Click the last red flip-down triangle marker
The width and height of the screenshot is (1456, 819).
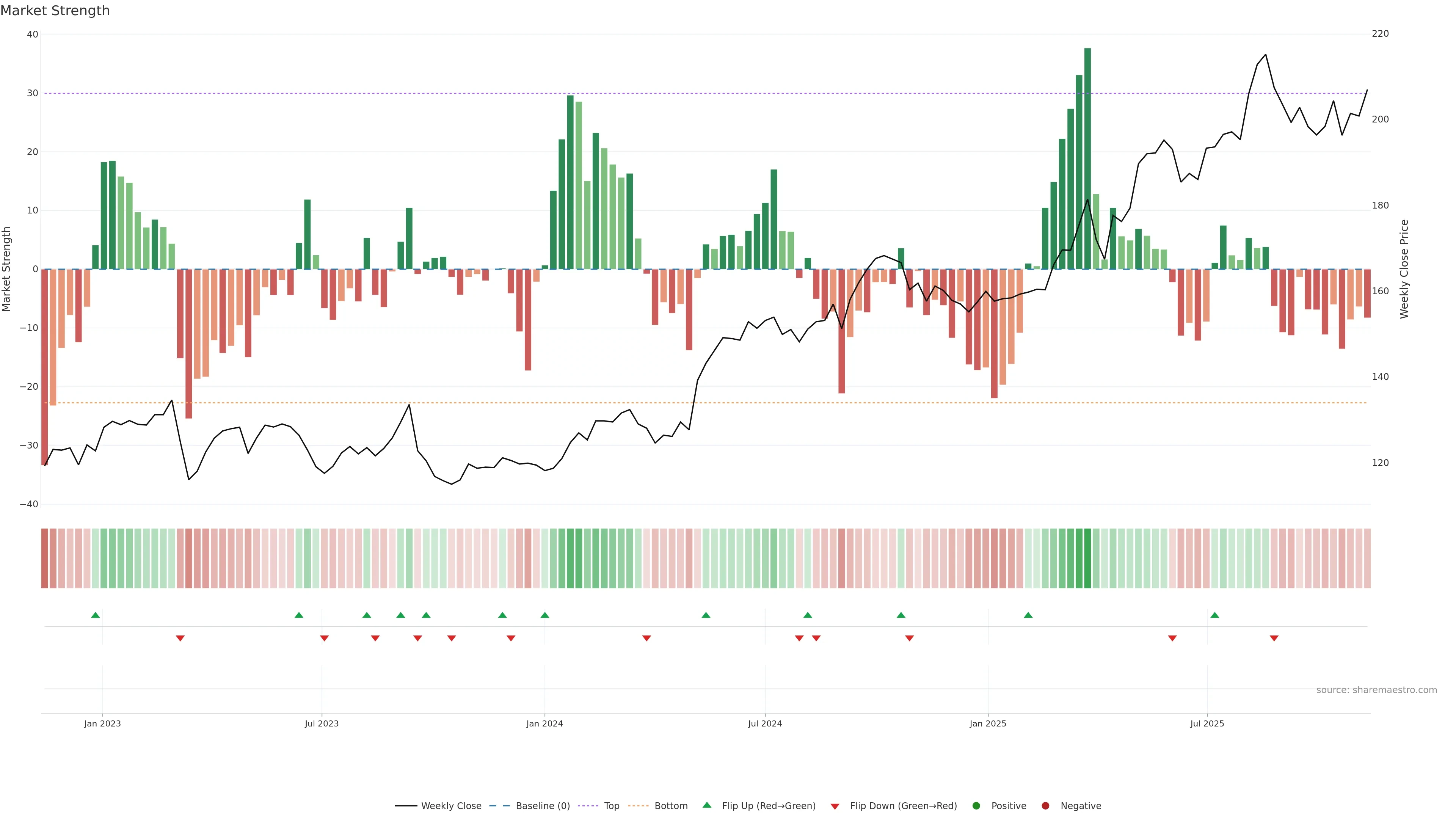click(1274, 638)
